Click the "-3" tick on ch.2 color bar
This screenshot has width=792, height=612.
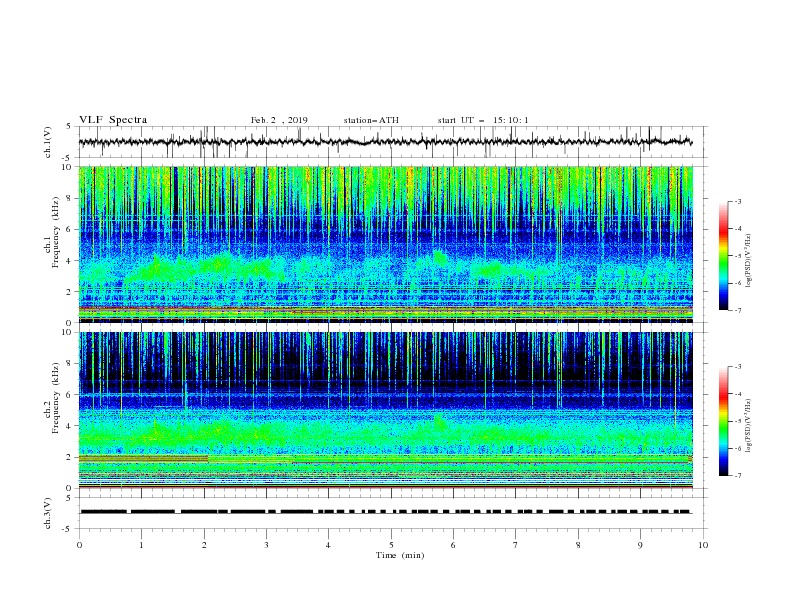737,367
